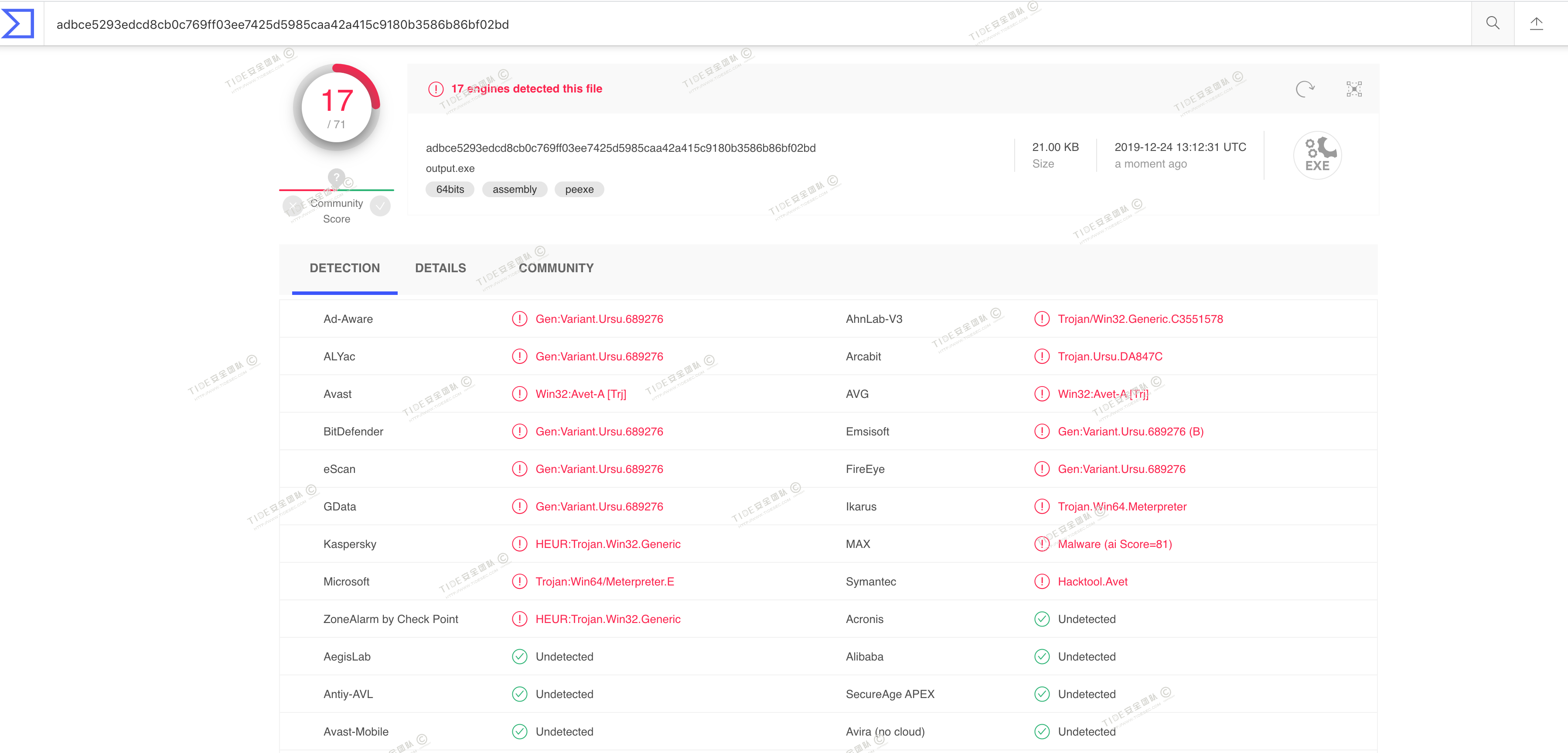Click the upload file icon
Screen dimensions: 1568x753
[x=1536, y=24]
